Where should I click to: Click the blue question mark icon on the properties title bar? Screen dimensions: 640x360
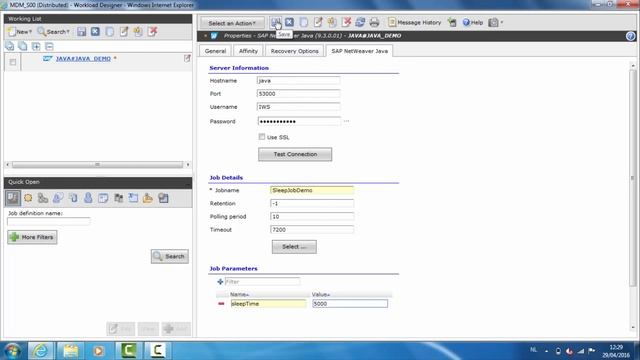pyautogui.click(x=630, y=36)
